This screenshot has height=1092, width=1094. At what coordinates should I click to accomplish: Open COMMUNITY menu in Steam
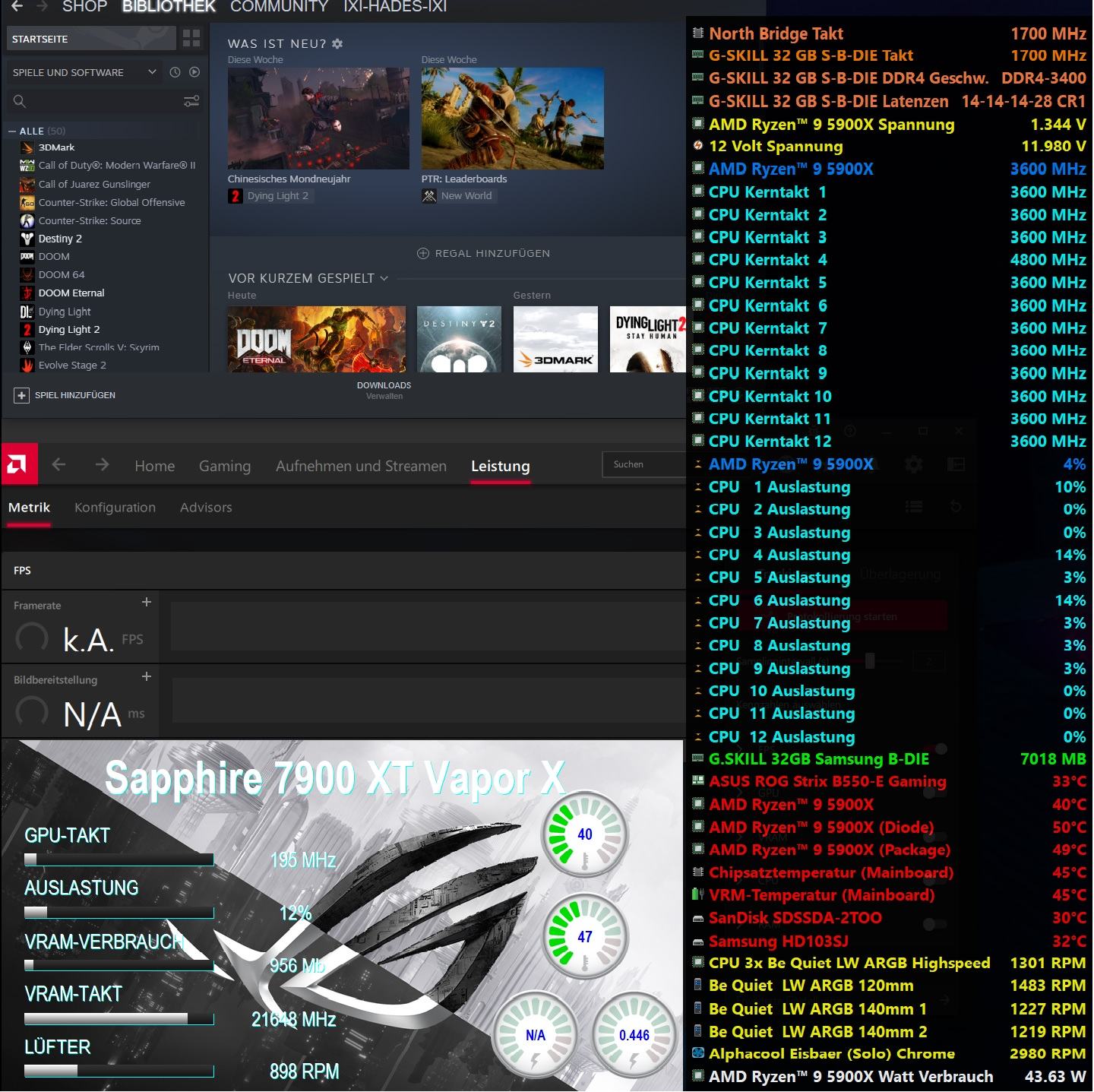point(279,7)
